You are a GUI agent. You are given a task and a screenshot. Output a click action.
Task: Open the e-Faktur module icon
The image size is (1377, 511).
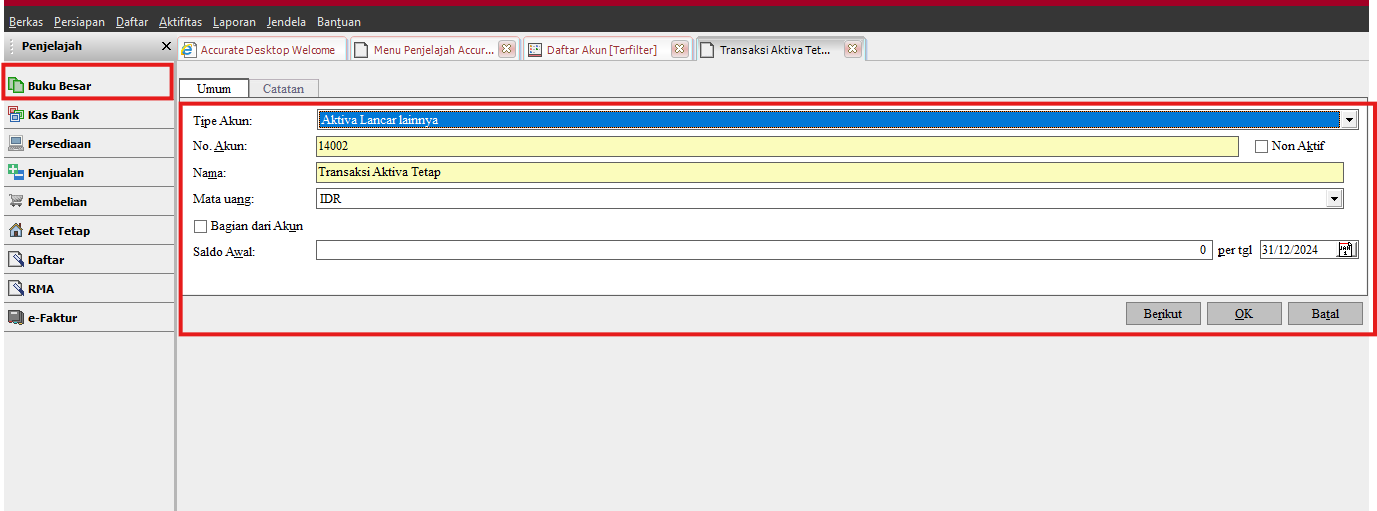click(16, 318)
